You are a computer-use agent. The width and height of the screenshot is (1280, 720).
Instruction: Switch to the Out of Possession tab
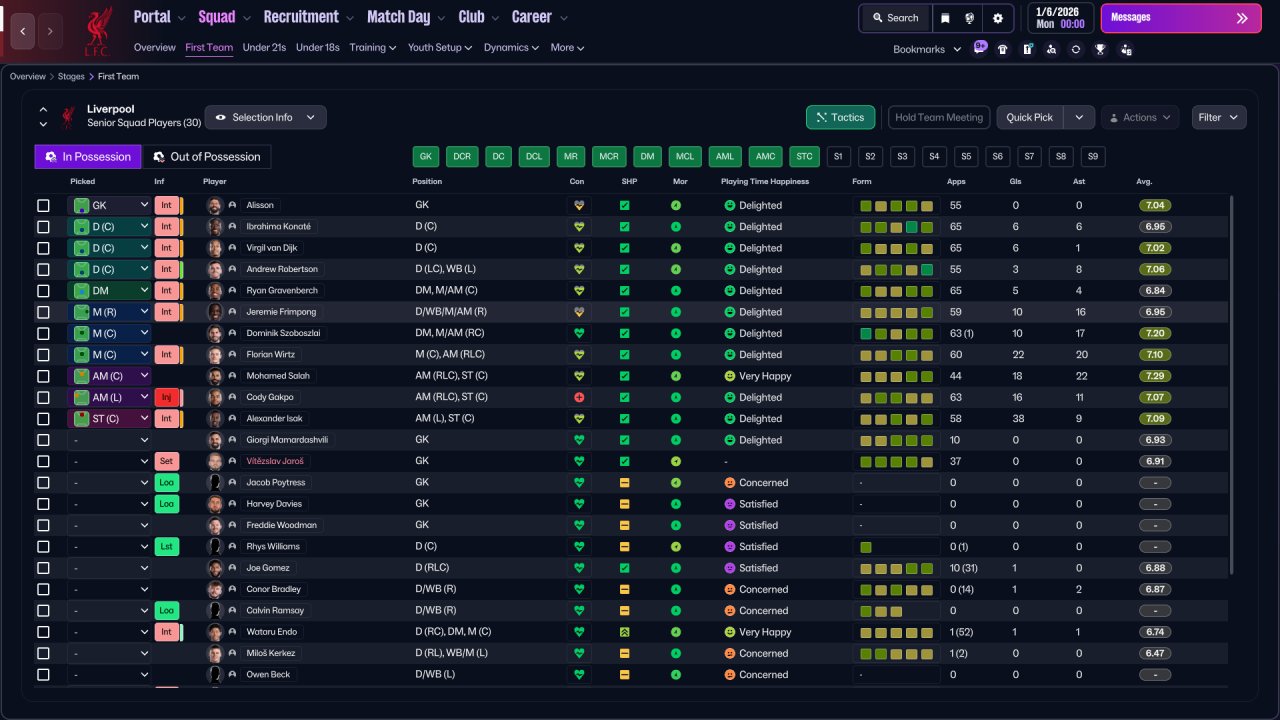pos(206,157)
